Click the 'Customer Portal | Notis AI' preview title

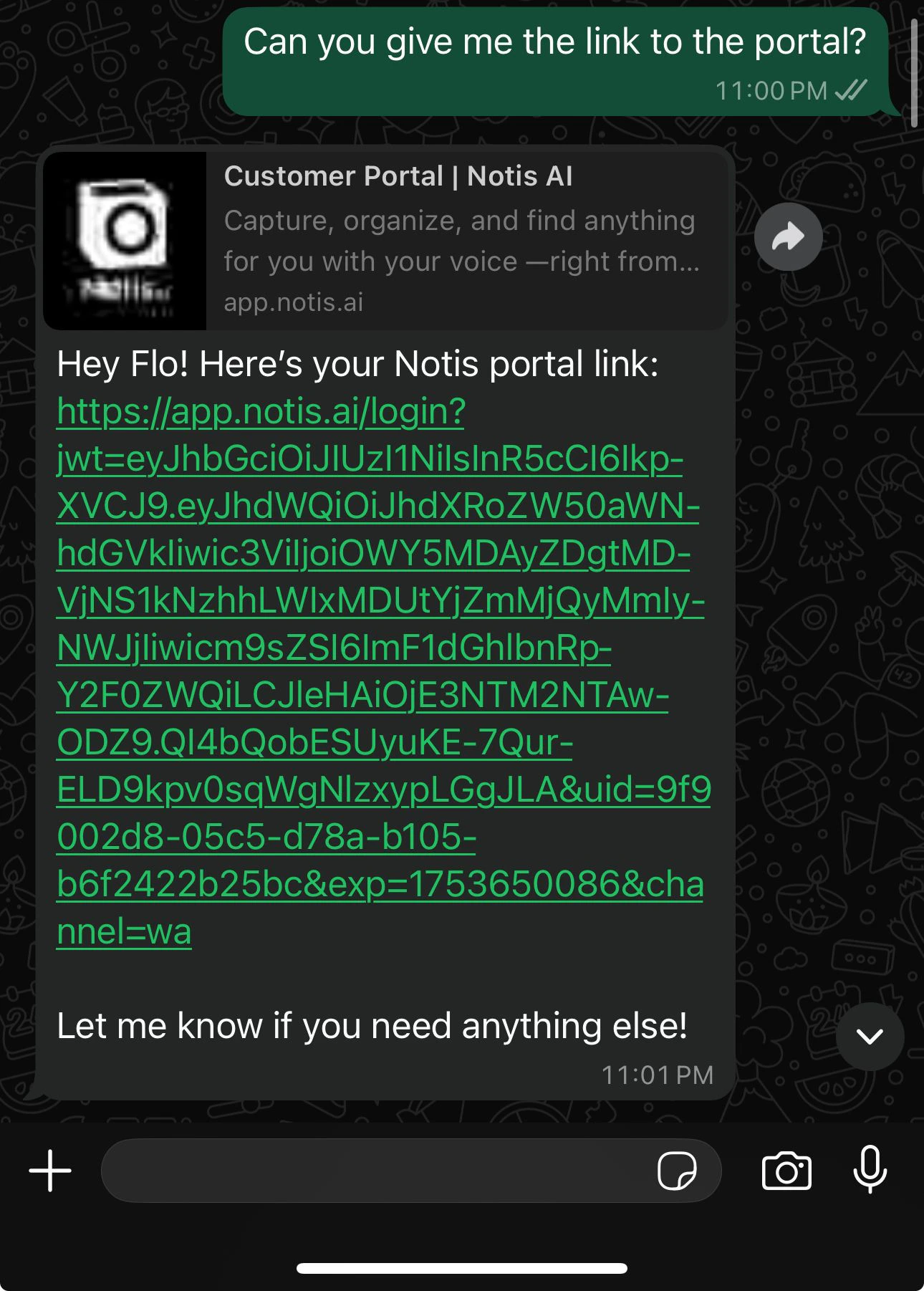(399, 176)
